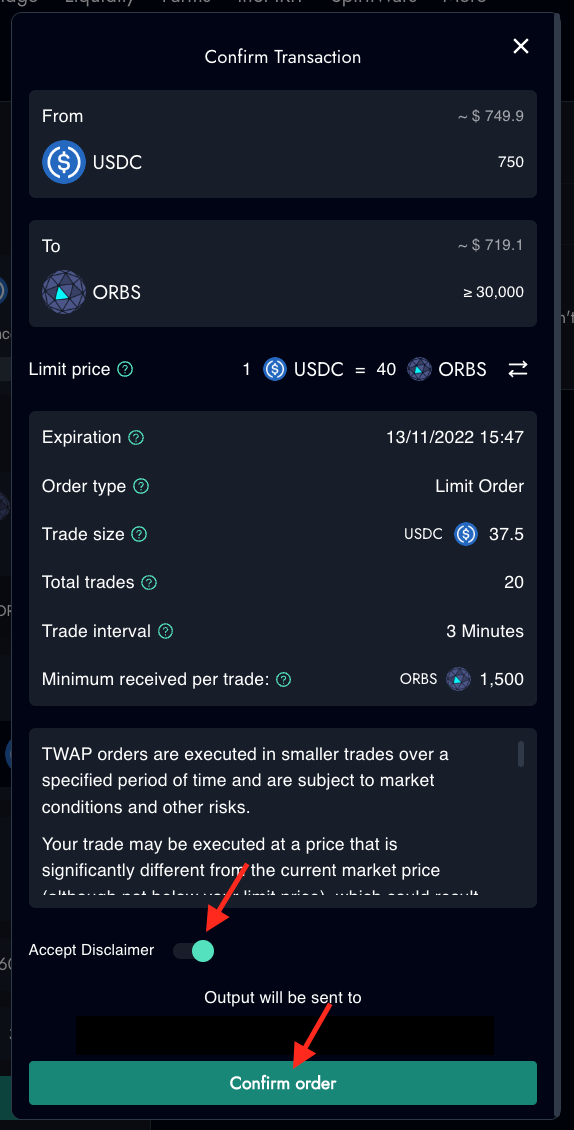Close the Confirm Transaction dialog

[521, 47]
